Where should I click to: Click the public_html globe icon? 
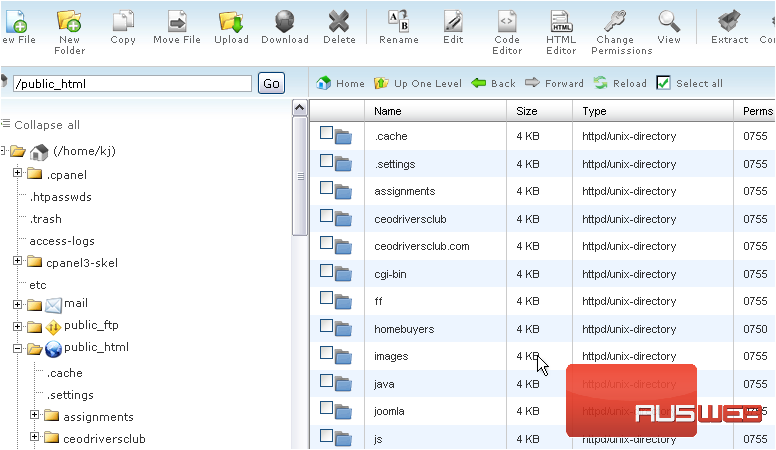click(53, 349)
